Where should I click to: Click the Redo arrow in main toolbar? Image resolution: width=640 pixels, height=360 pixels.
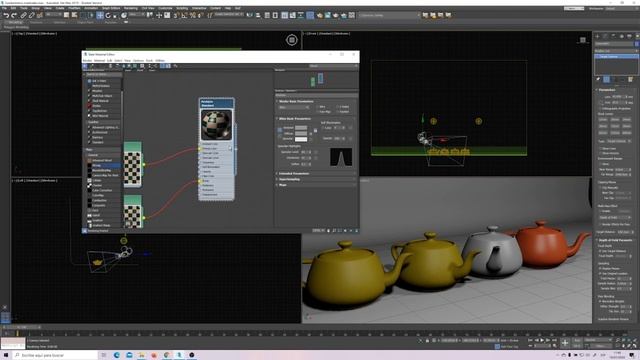(x=14, y=16)
